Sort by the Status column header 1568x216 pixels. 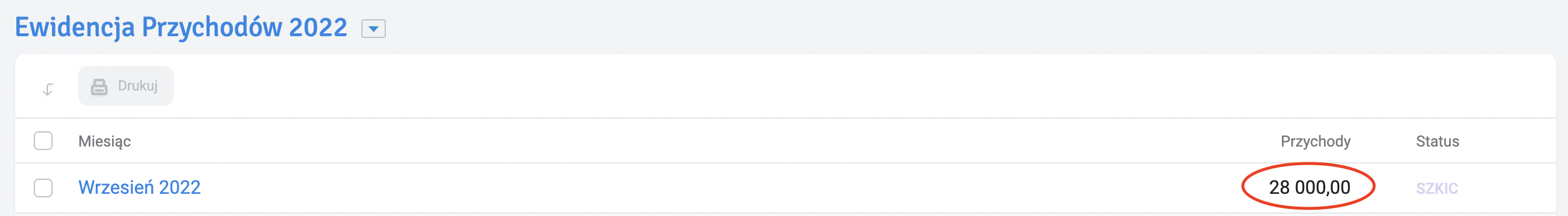(1437, 141)
